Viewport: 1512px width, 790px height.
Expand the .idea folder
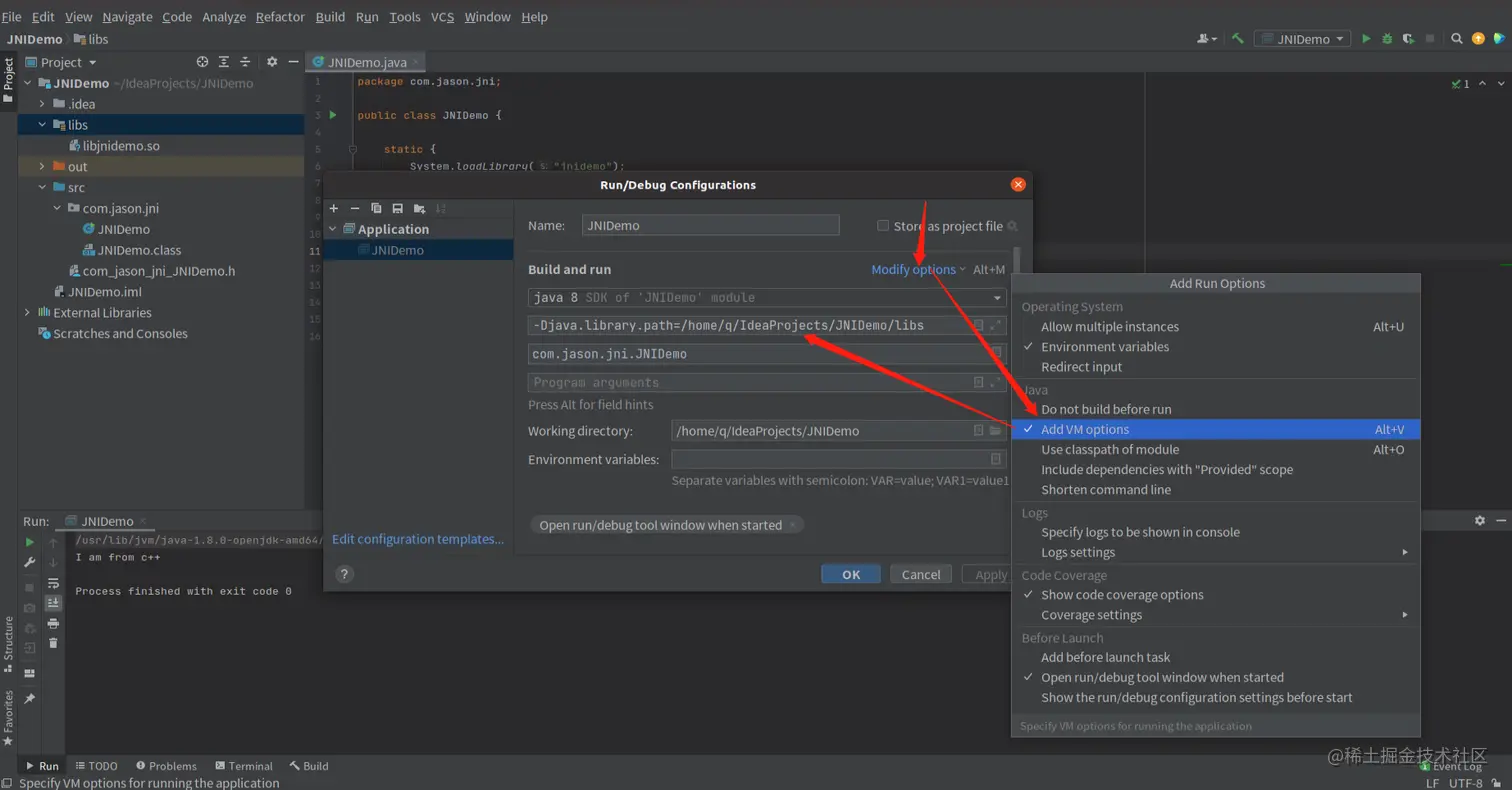coord(42,104)
